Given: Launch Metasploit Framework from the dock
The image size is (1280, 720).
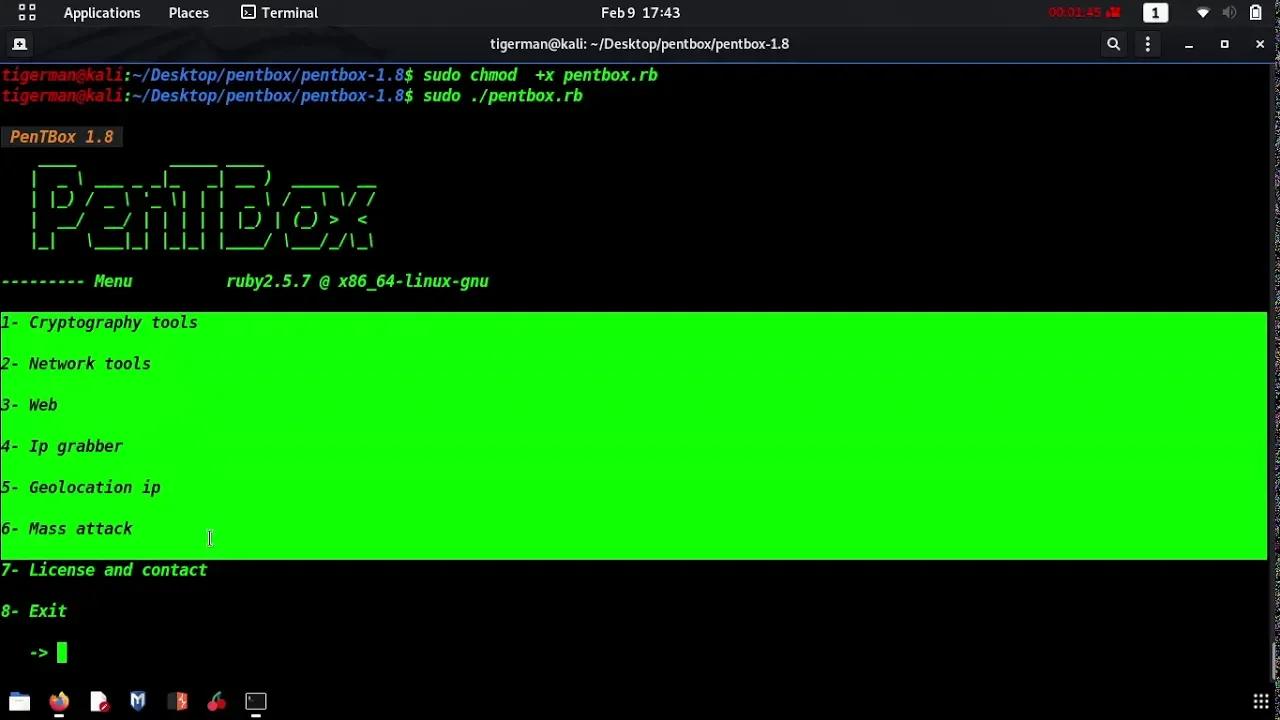Looking at the screenshot, I should coord(137,701).
